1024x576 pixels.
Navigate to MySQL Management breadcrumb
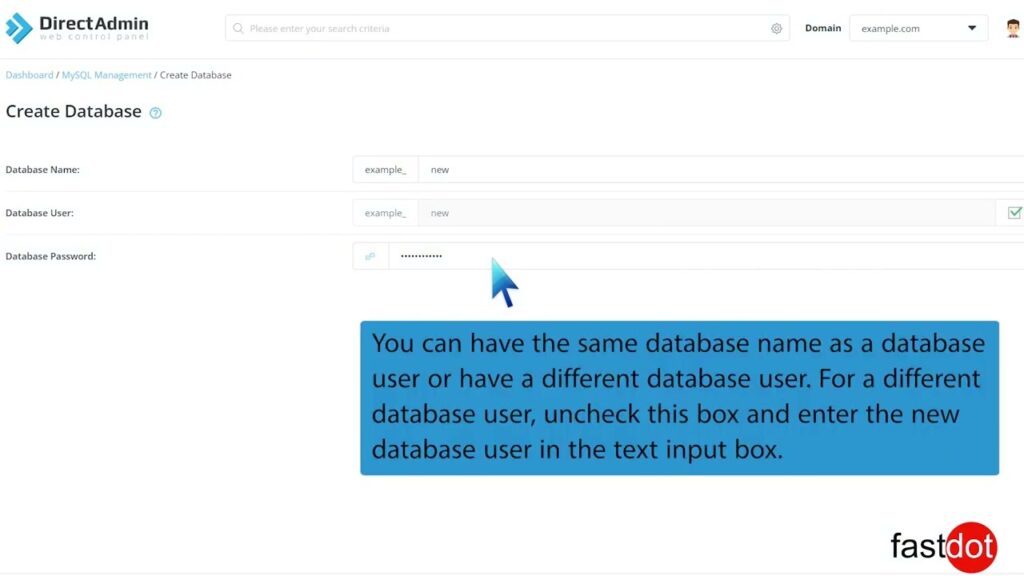(x=106, y=74)
